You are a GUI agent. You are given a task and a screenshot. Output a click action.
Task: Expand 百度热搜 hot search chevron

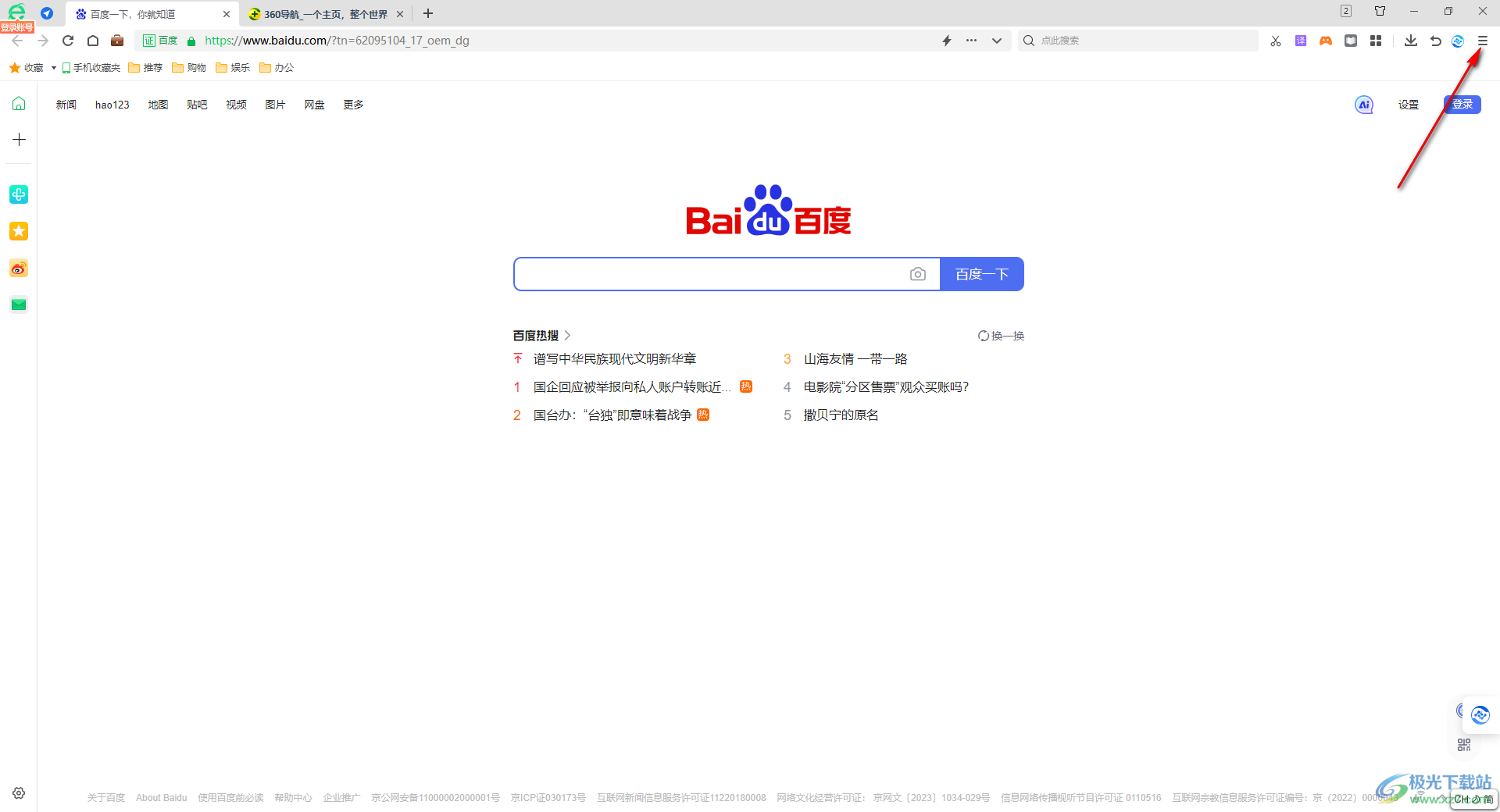coord(568,335)
